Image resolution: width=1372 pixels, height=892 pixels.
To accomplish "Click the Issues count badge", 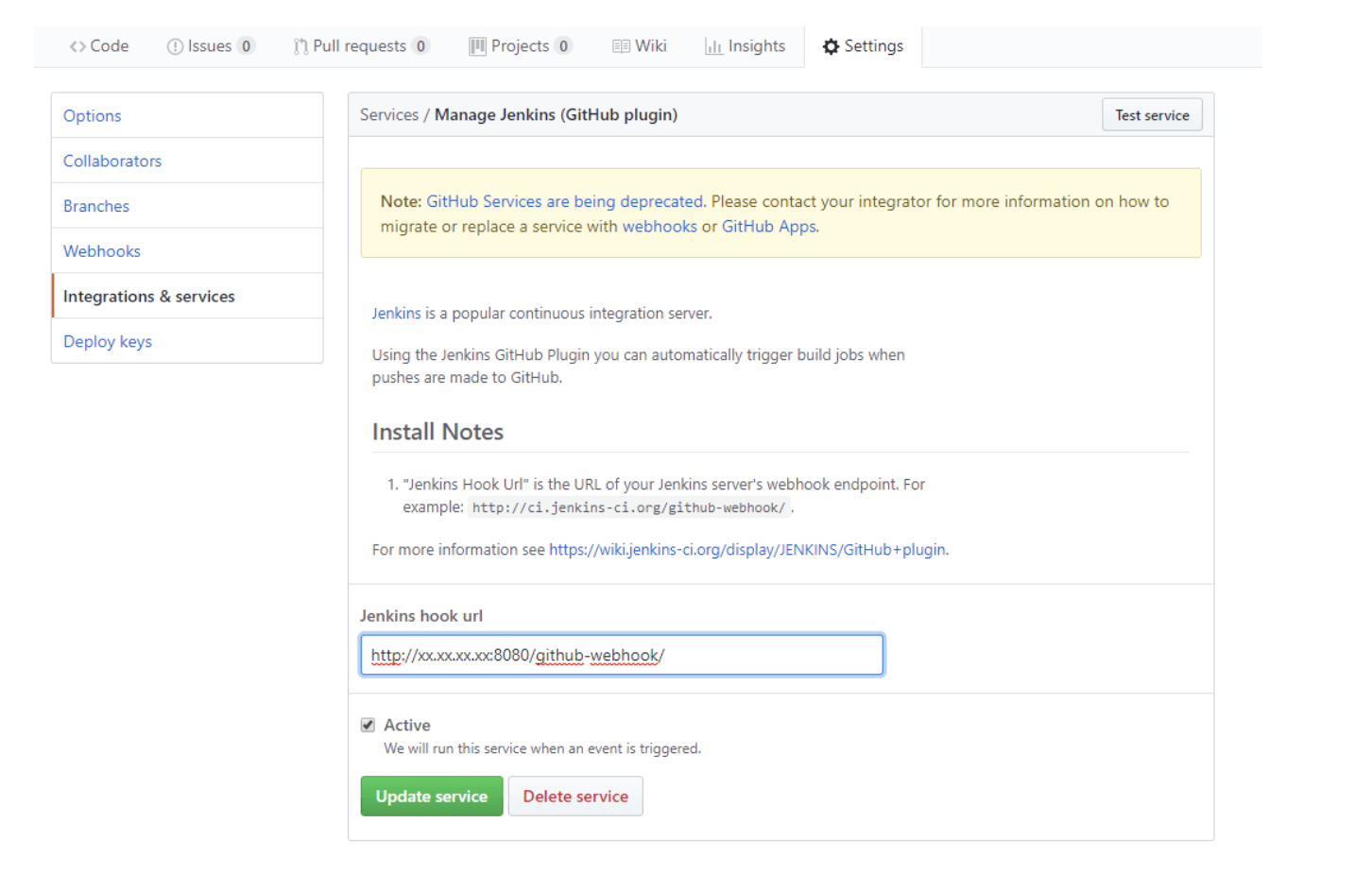I will click(x=246, y=45).
